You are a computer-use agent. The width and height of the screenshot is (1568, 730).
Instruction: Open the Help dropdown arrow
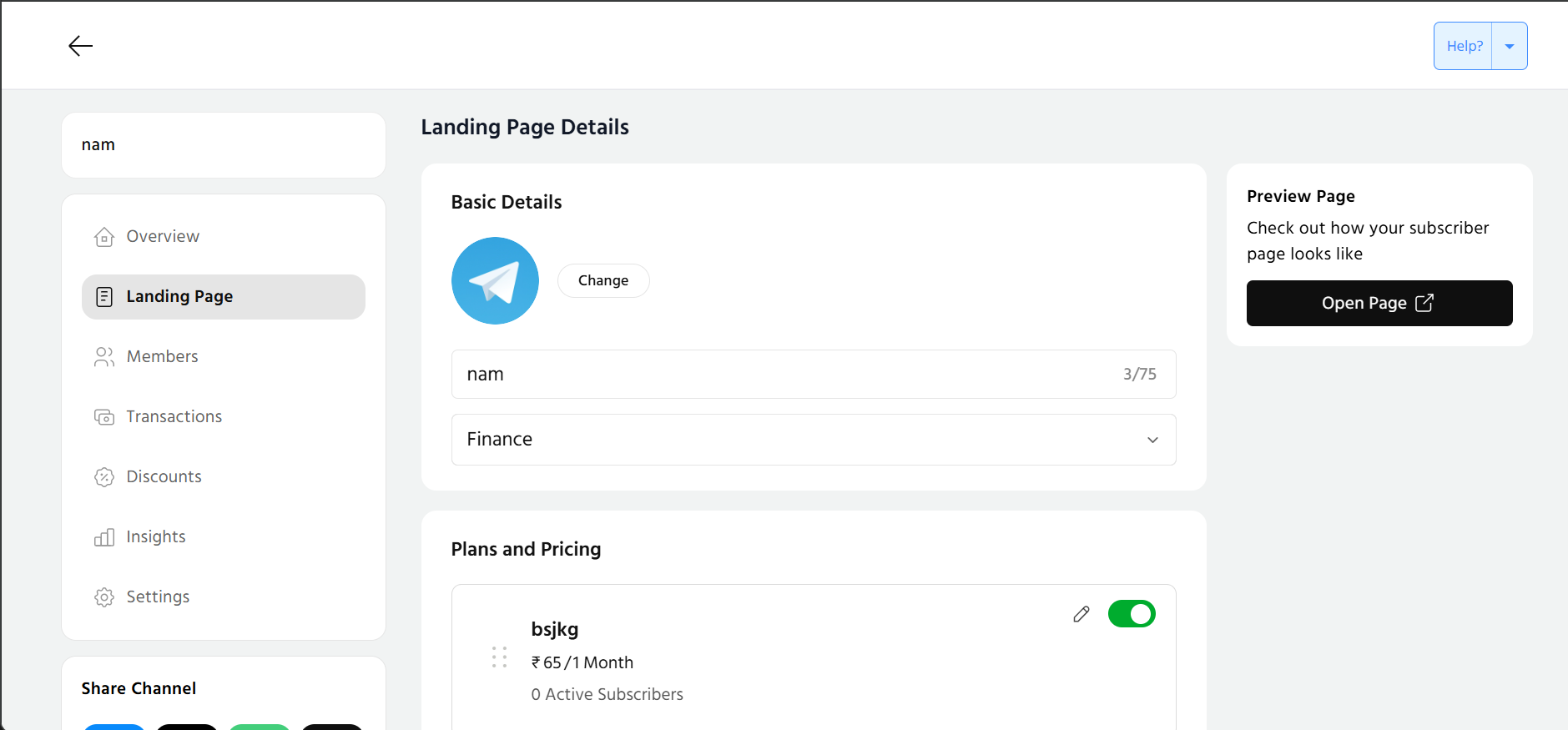point(1510,46)
